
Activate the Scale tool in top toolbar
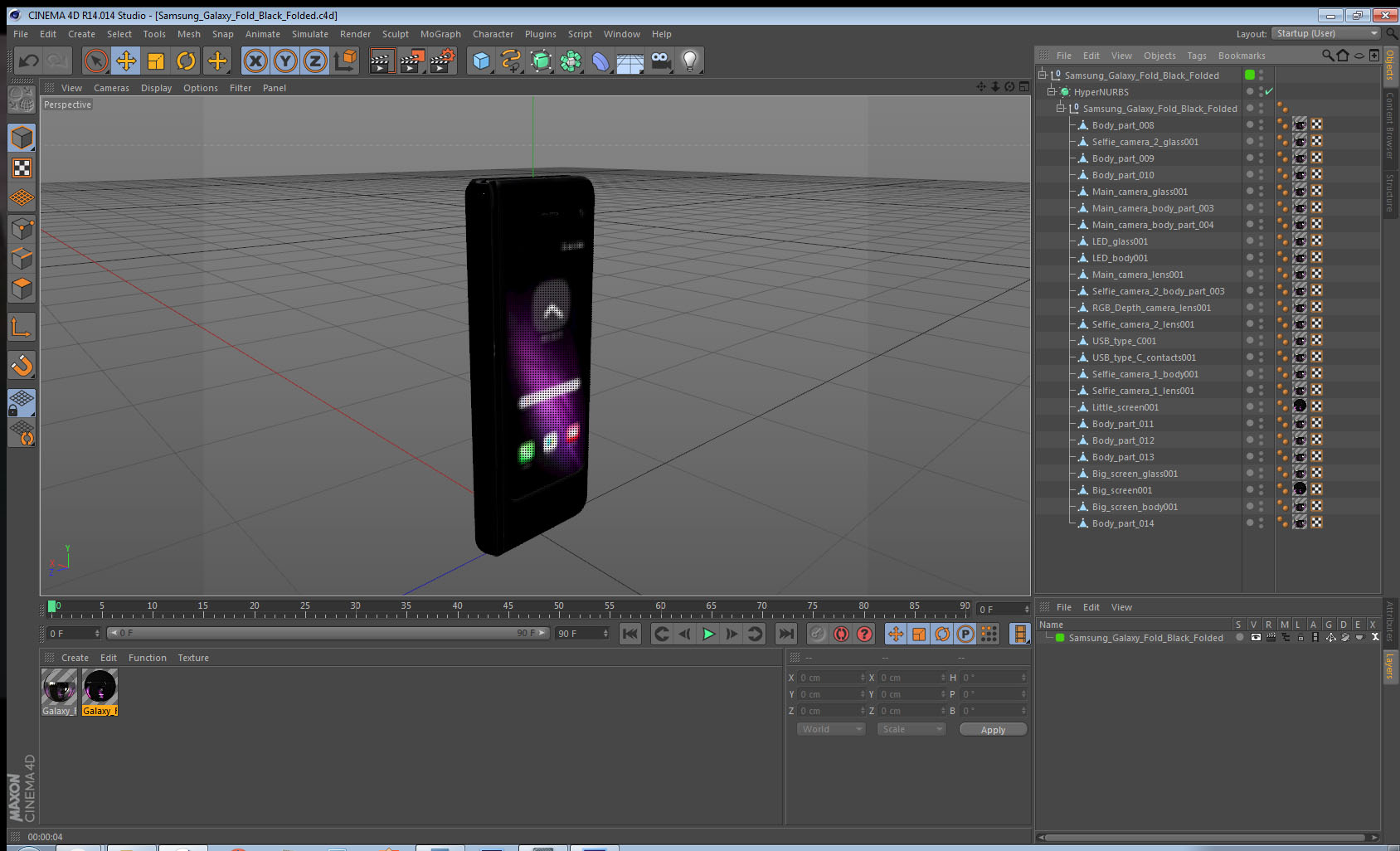coord(156,61)
